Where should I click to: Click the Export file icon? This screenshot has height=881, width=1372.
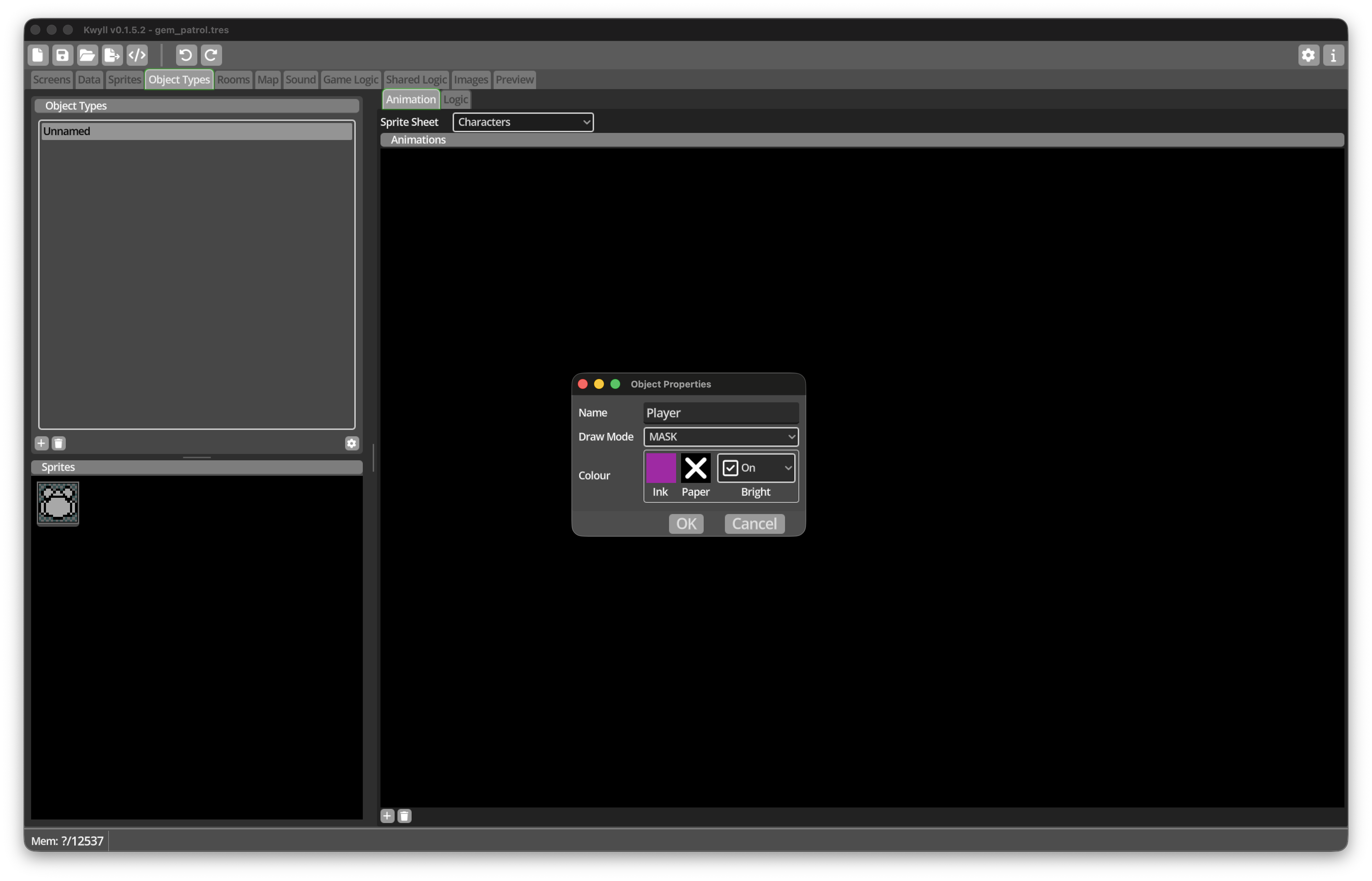[112, 55]
